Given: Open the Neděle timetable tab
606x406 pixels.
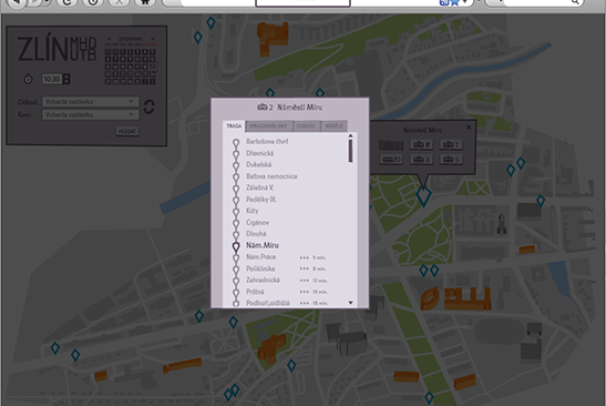Looking at the screenshot, I should pos(332,126).
